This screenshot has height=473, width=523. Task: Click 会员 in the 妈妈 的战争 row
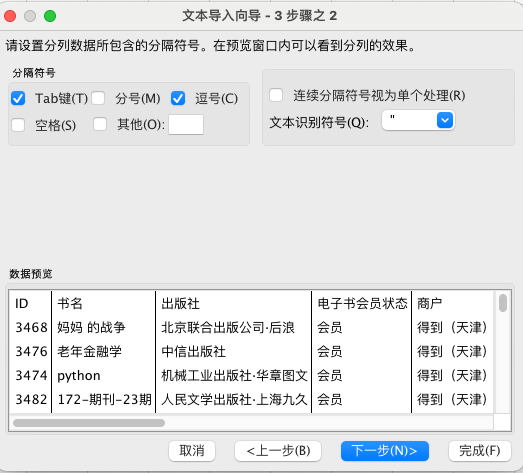point(330,328)
